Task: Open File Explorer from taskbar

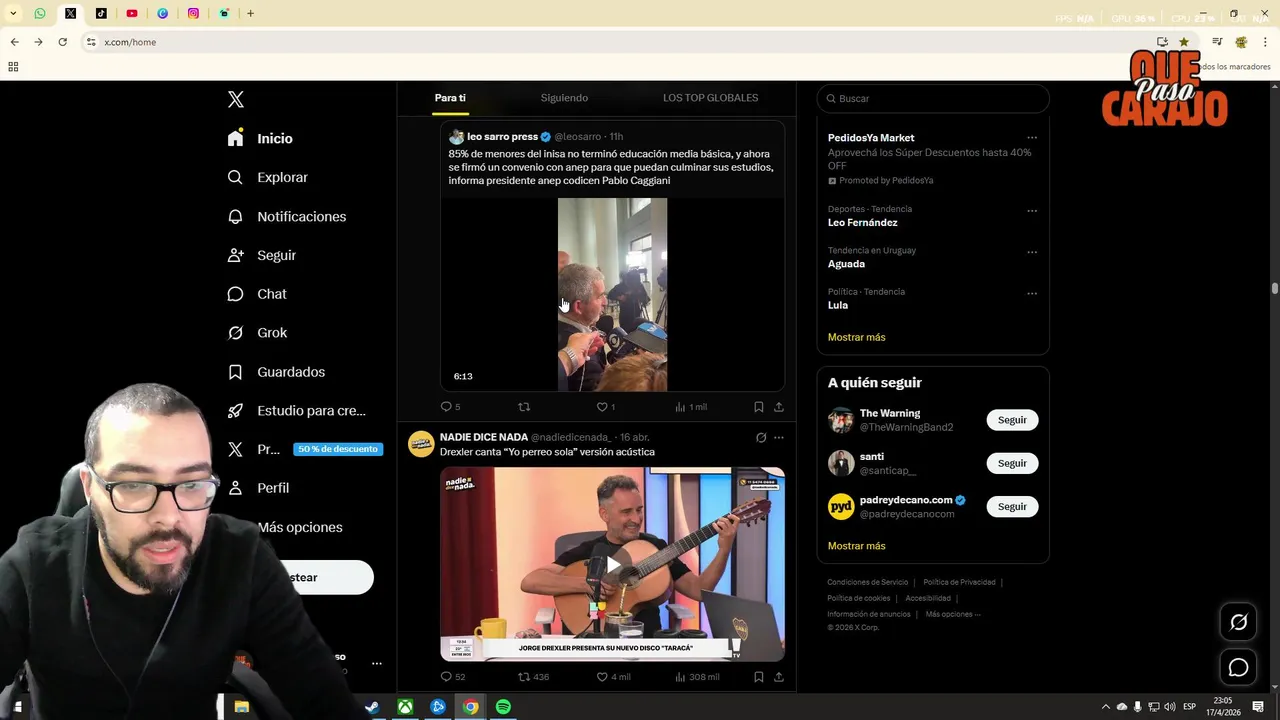Action: [241, 707]
